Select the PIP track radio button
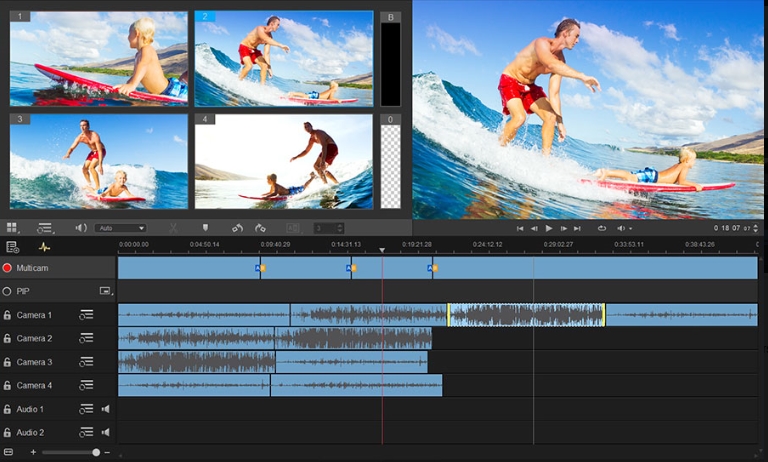This screenshot has height=462, width=768. (x=7, y=291)
